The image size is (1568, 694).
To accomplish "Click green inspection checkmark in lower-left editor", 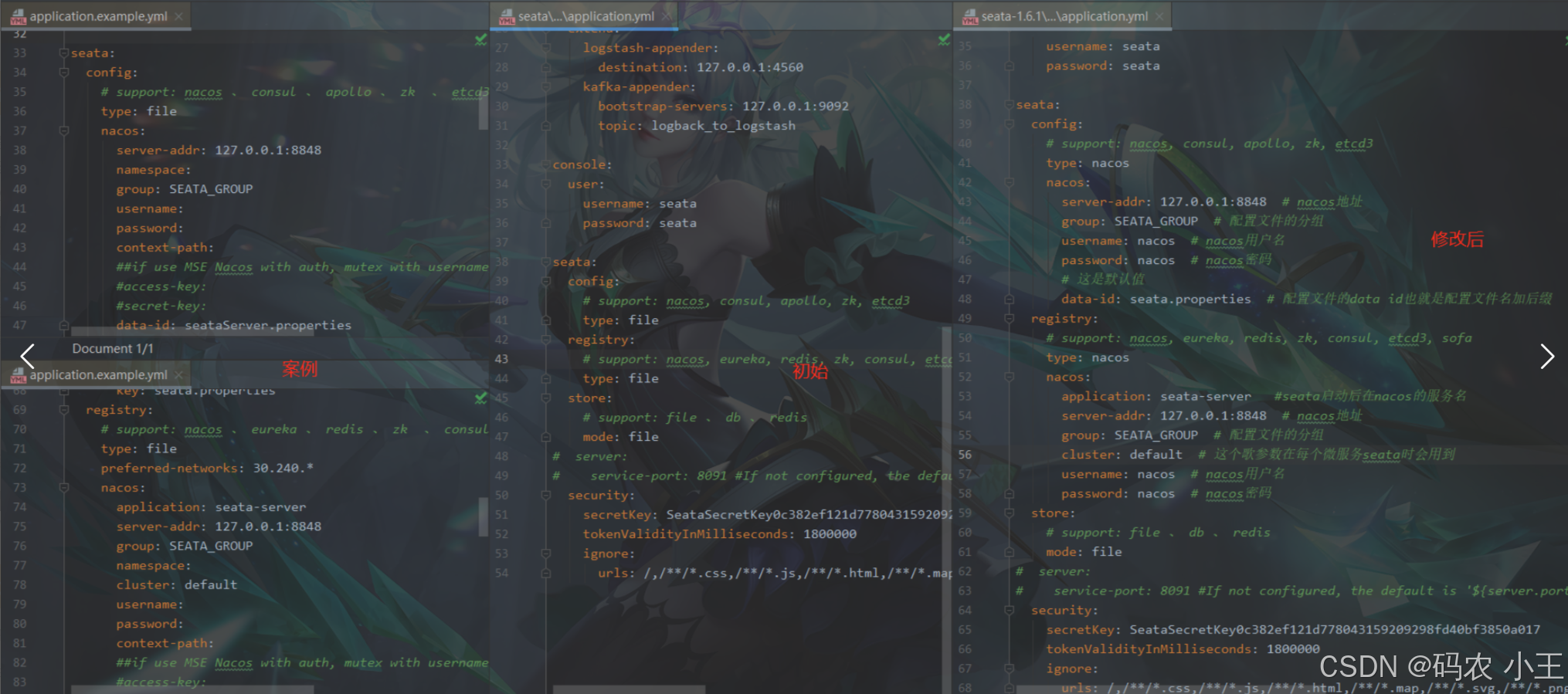I will (481, 398).
